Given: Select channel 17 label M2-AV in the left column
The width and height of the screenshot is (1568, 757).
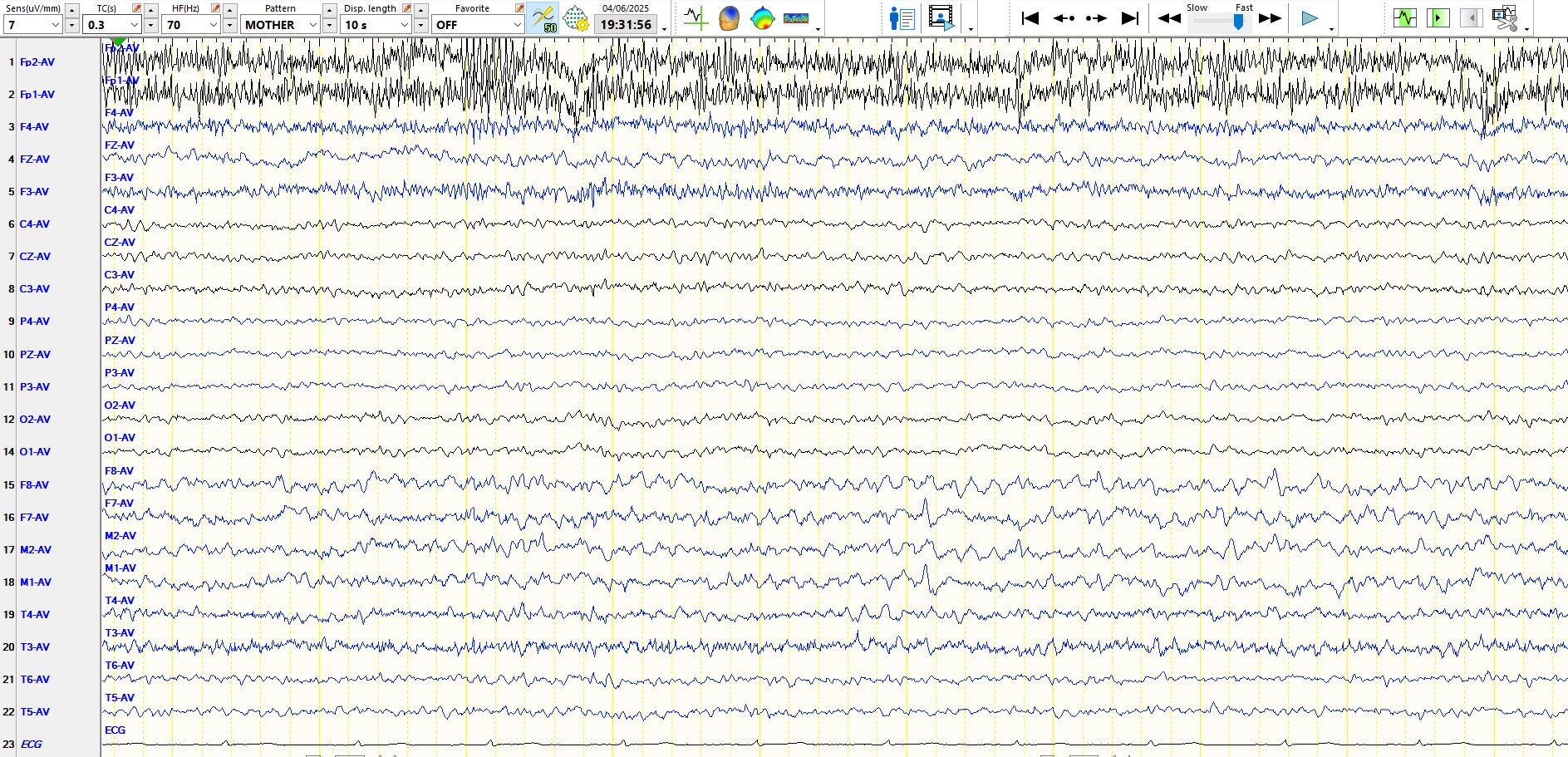Looking at the screenshot, I should 35,550.
